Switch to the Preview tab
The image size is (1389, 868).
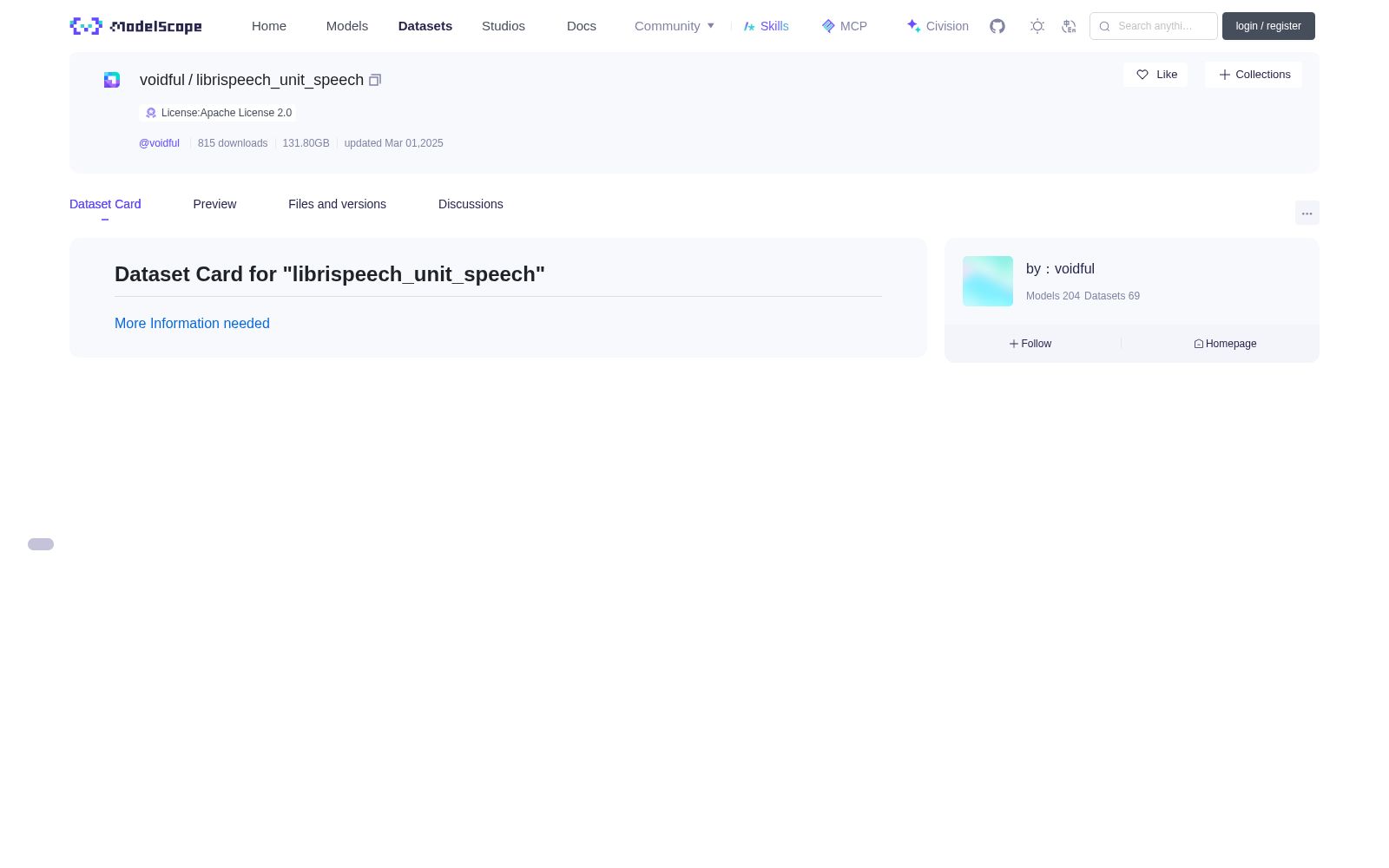pyautogui.click(x=214, y=204)
